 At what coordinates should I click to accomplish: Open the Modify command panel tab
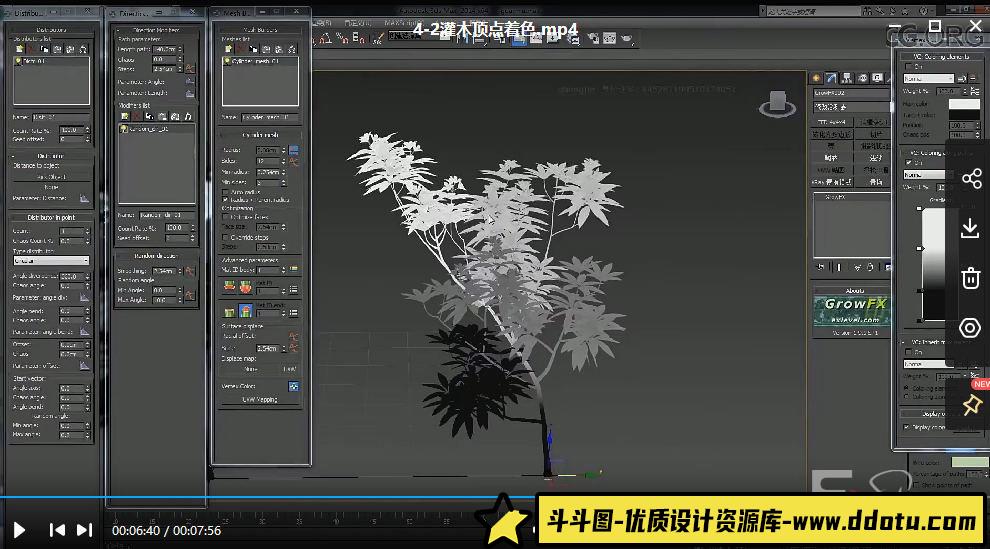coord(832,78)
